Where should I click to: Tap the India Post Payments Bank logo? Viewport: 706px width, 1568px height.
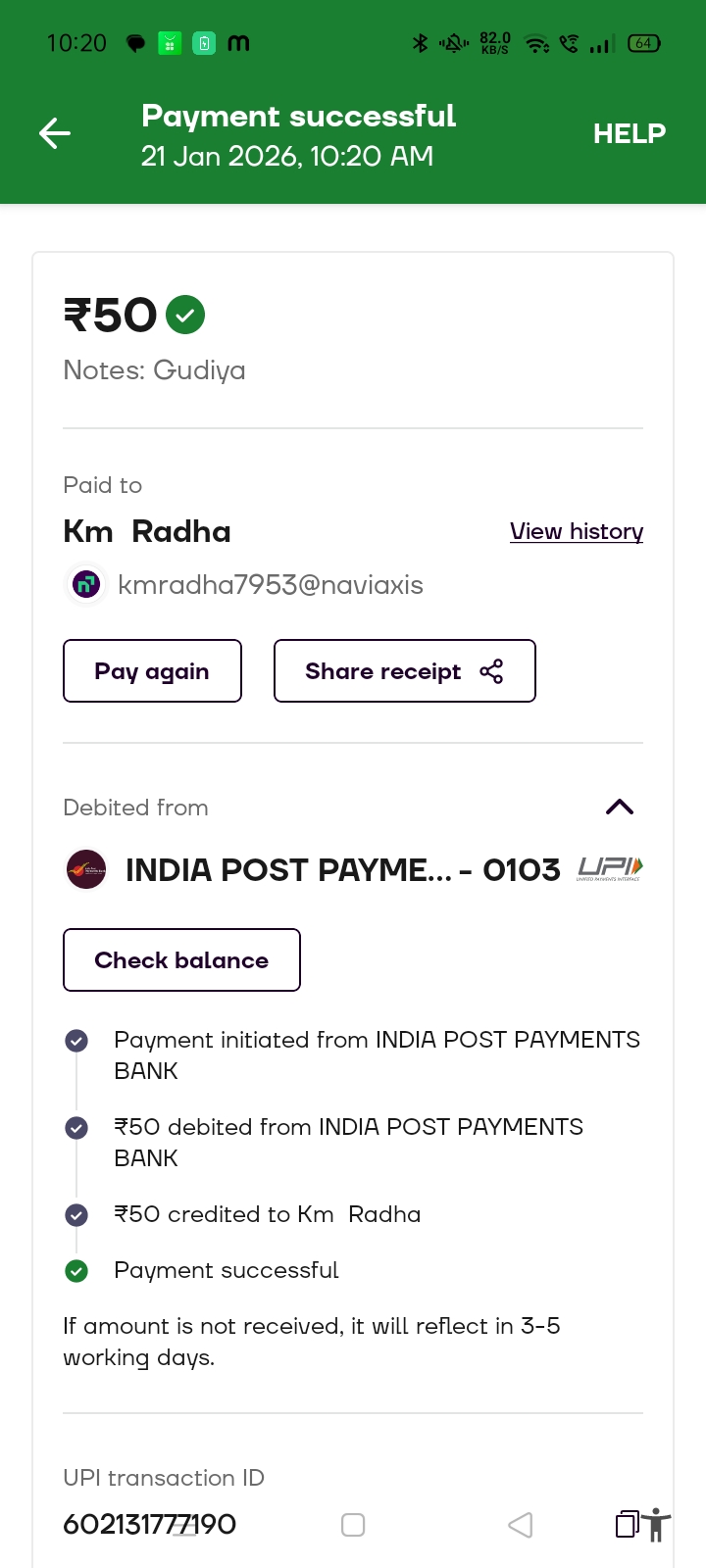click(86, 869)
